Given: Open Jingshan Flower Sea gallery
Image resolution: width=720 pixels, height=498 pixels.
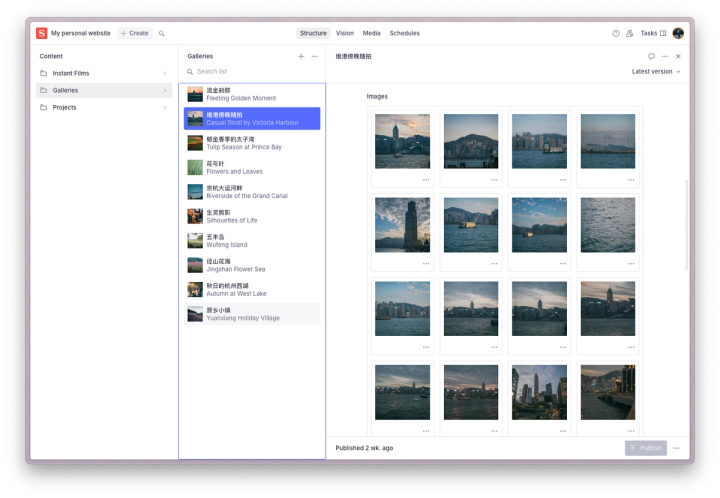Looking at the screenshot, I should [x=252, y=265].
